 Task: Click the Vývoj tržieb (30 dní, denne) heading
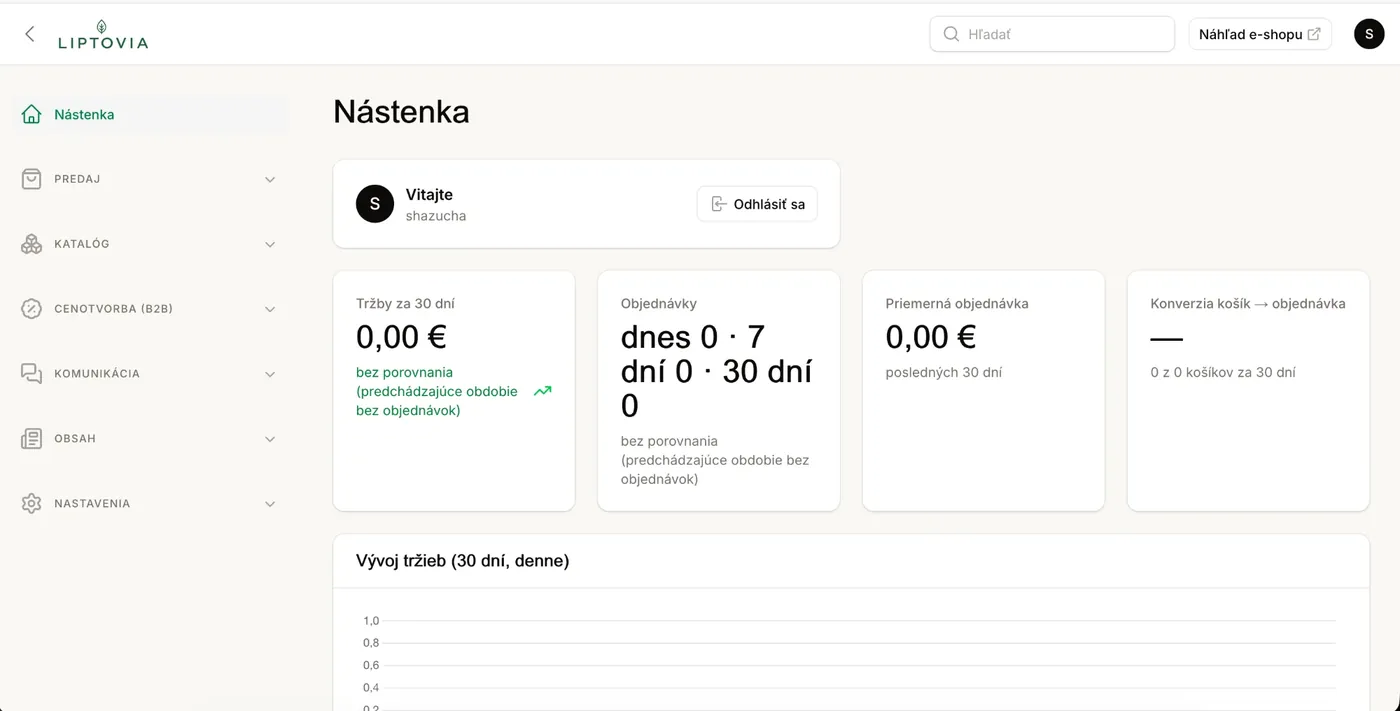click(x=463, y=561)
